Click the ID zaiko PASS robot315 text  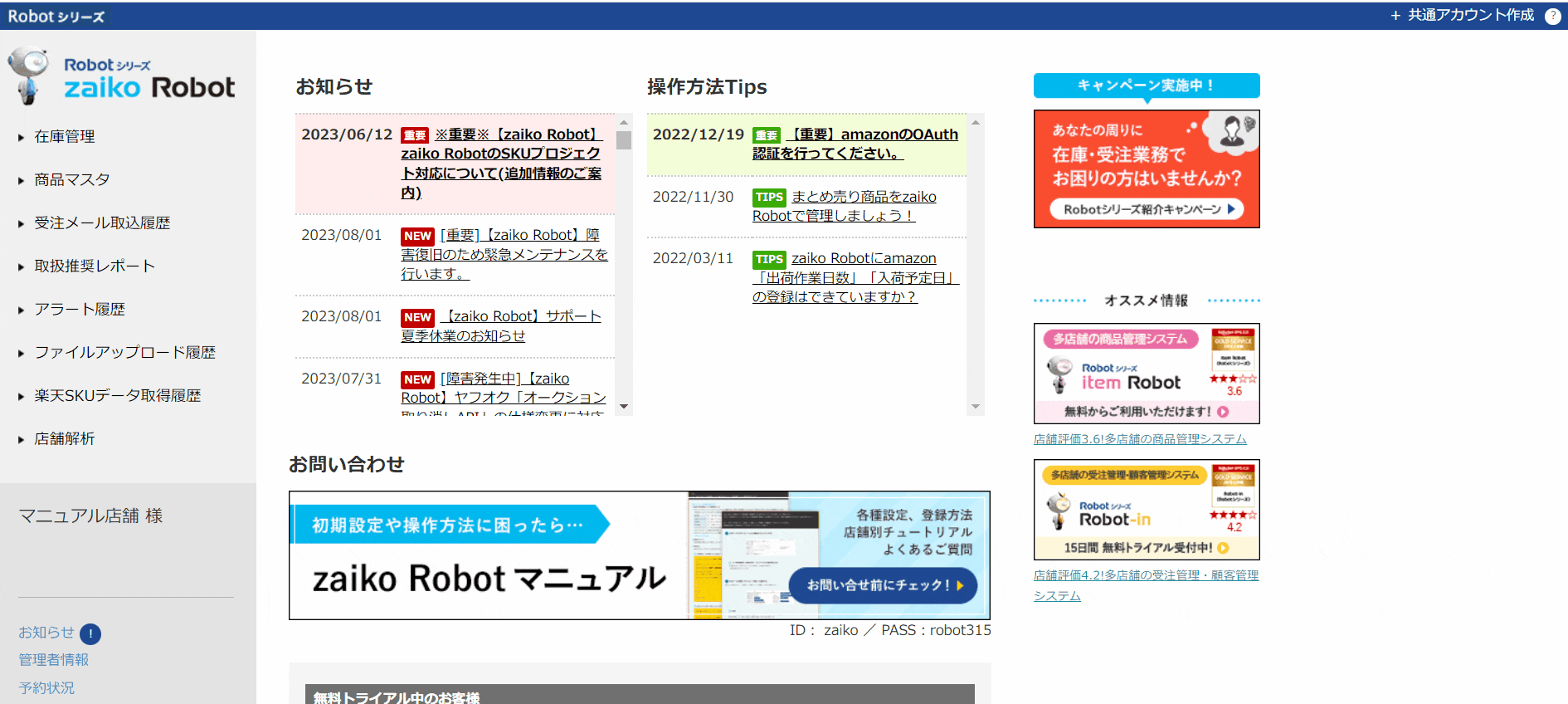[x=890, y=630]
